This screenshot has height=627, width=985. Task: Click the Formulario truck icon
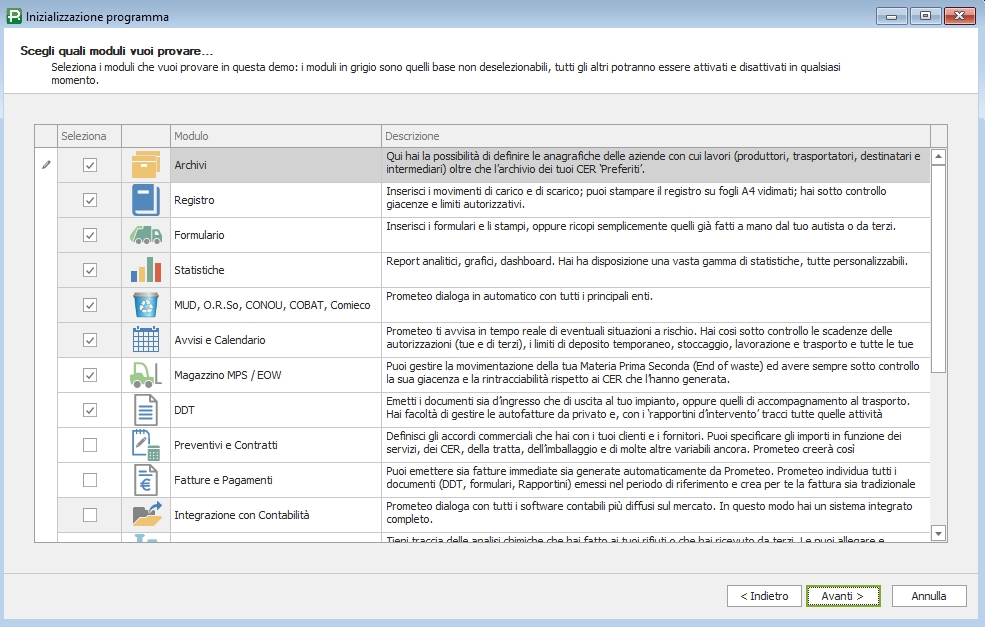click(x=146, y=235)
